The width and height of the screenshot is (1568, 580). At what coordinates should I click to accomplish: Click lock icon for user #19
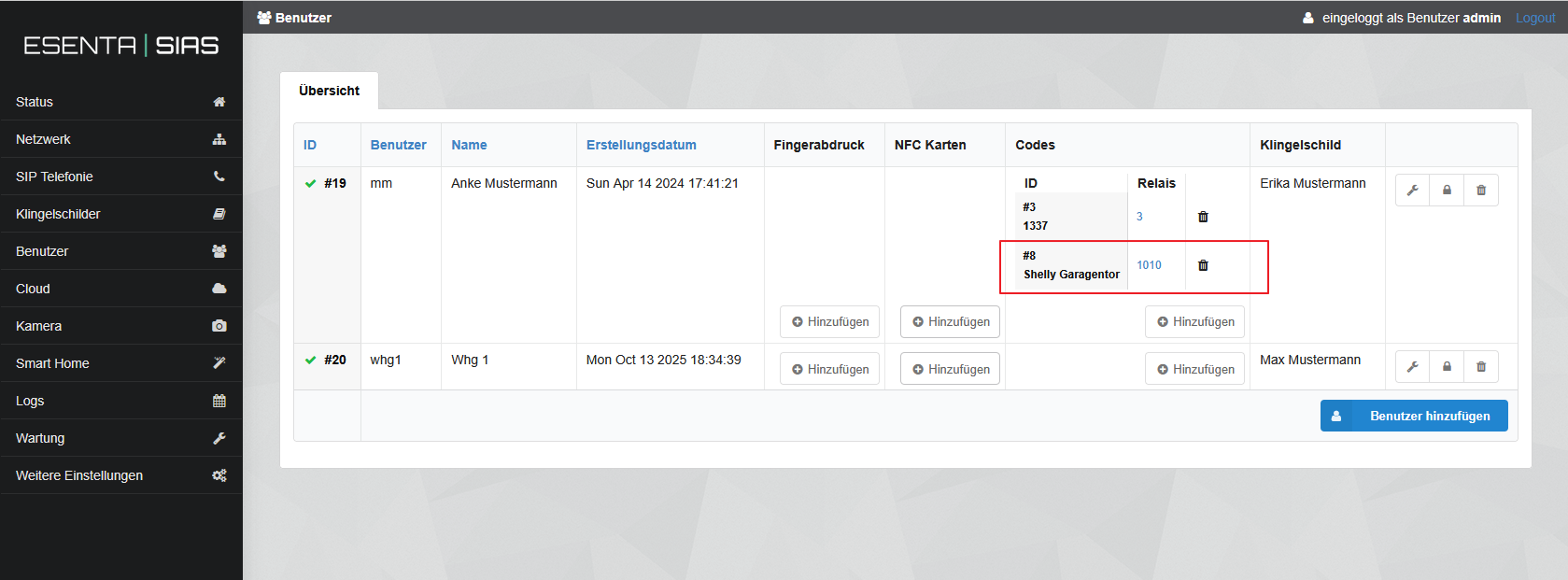pyautogui.click(x=1447, y=191)
